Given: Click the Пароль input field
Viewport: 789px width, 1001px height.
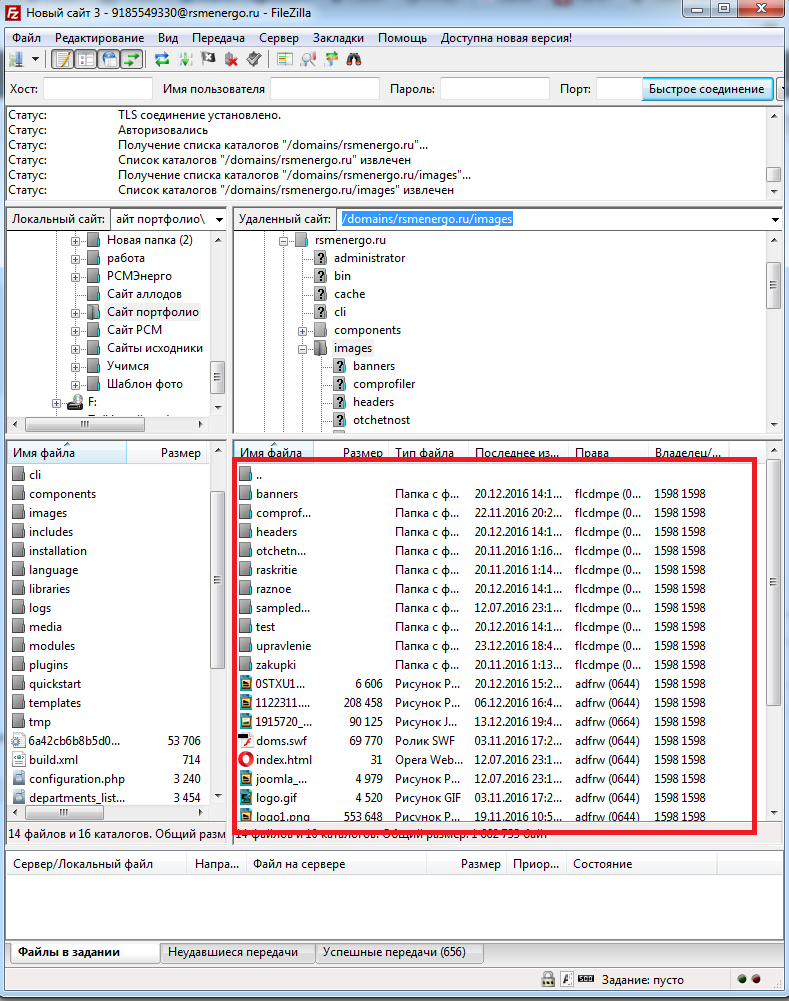Looking at the screenshot, I should point(495,89).
